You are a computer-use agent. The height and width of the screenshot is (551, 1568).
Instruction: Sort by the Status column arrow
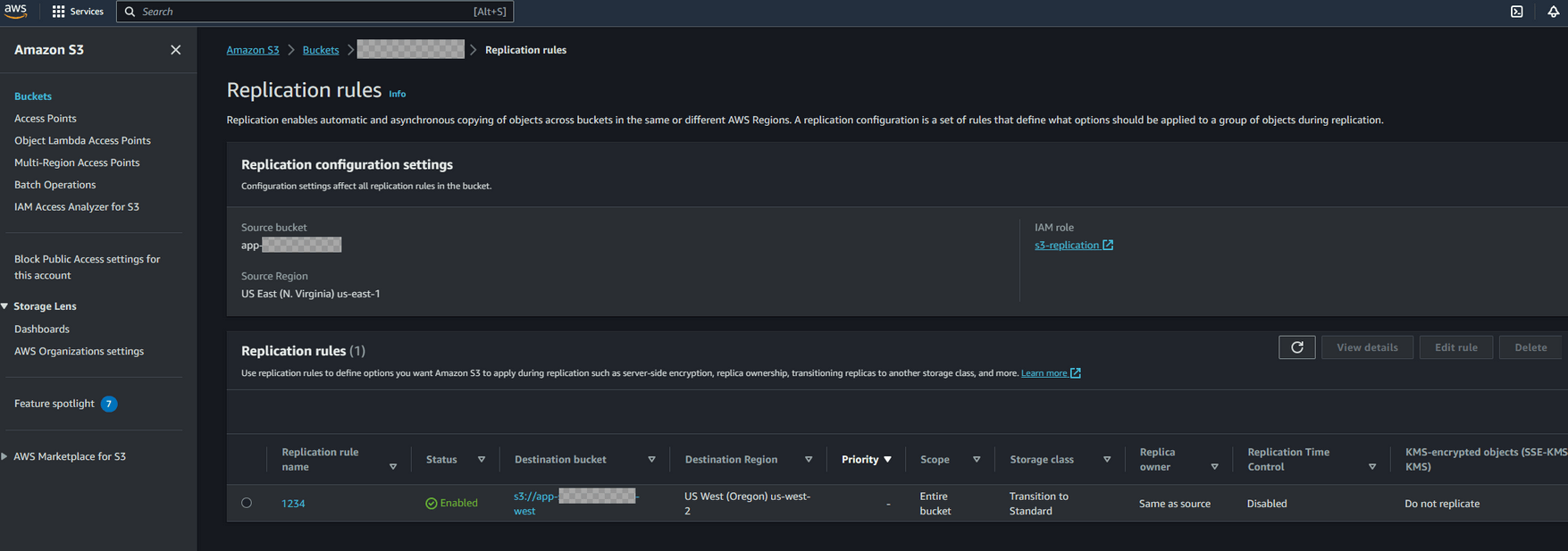482,460
